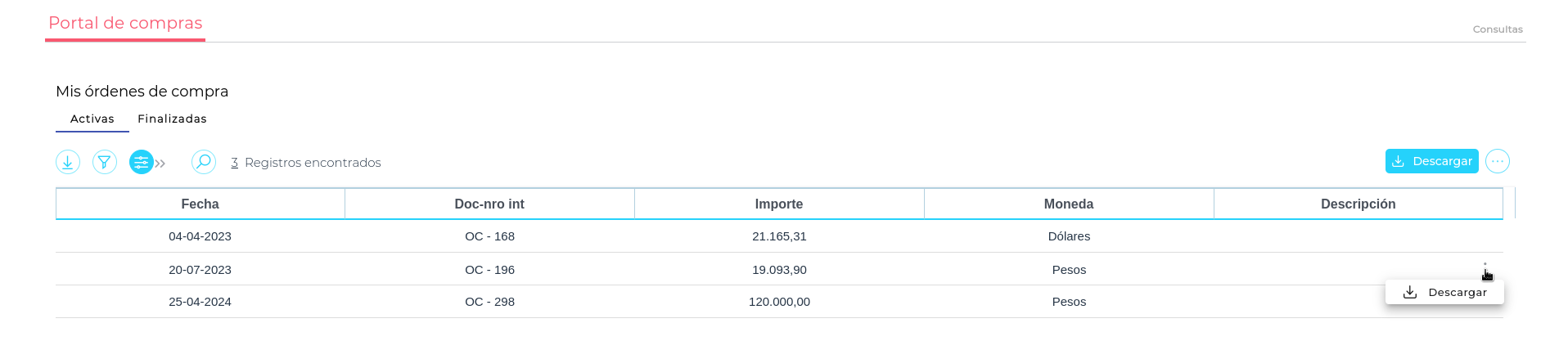Screen dimensions: 1568x341
Task: Click the Portal de compras heading tab
Action: [125, 23]
